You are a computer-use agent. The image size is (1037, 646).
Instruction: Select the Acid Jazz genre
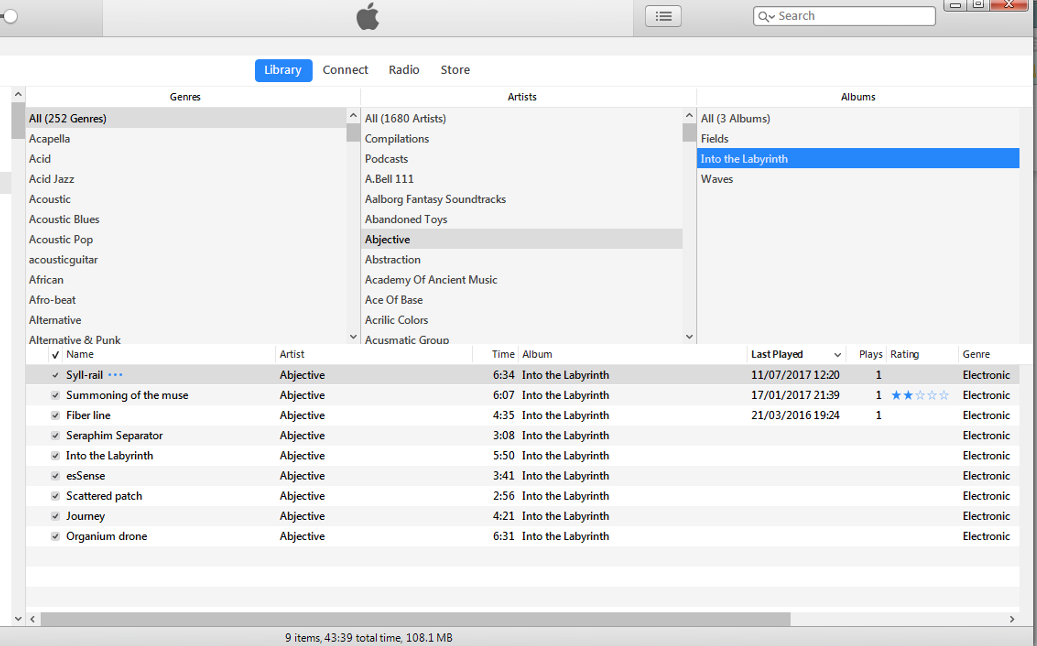pos(186,179)
